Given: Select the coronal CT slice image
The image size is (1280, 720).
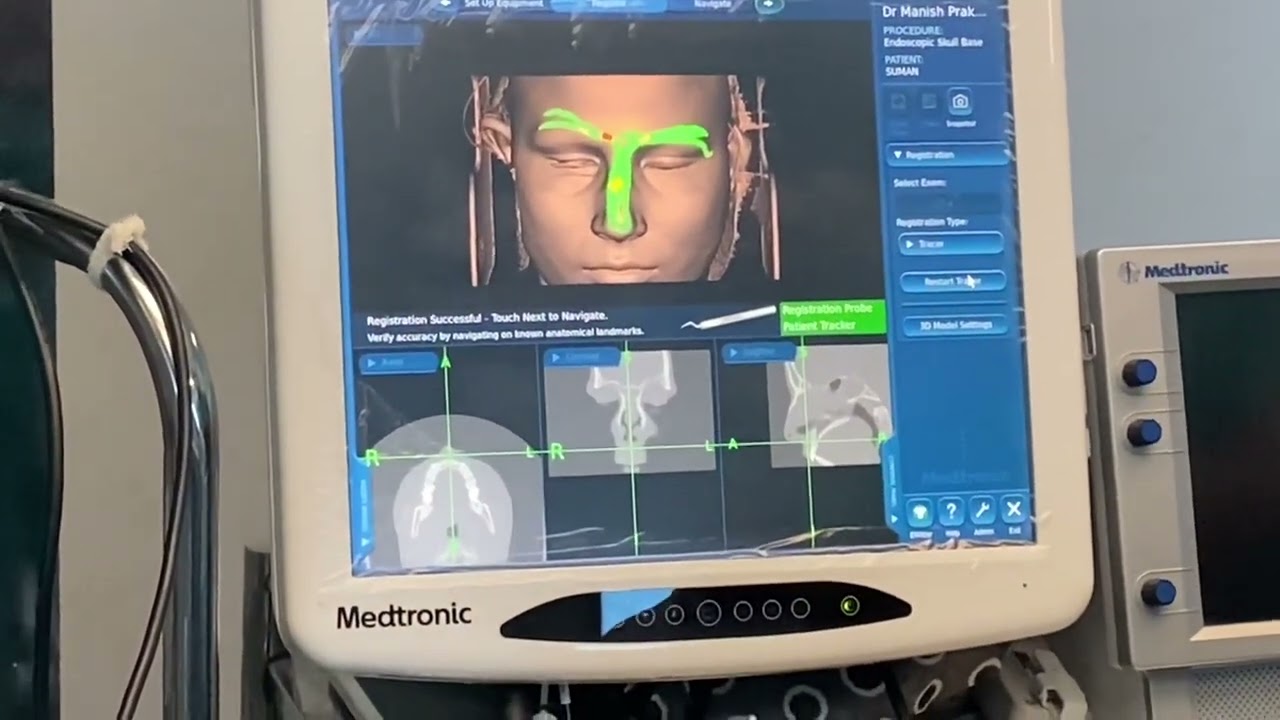Looking at the screenshot, I should tap(630, 410).
